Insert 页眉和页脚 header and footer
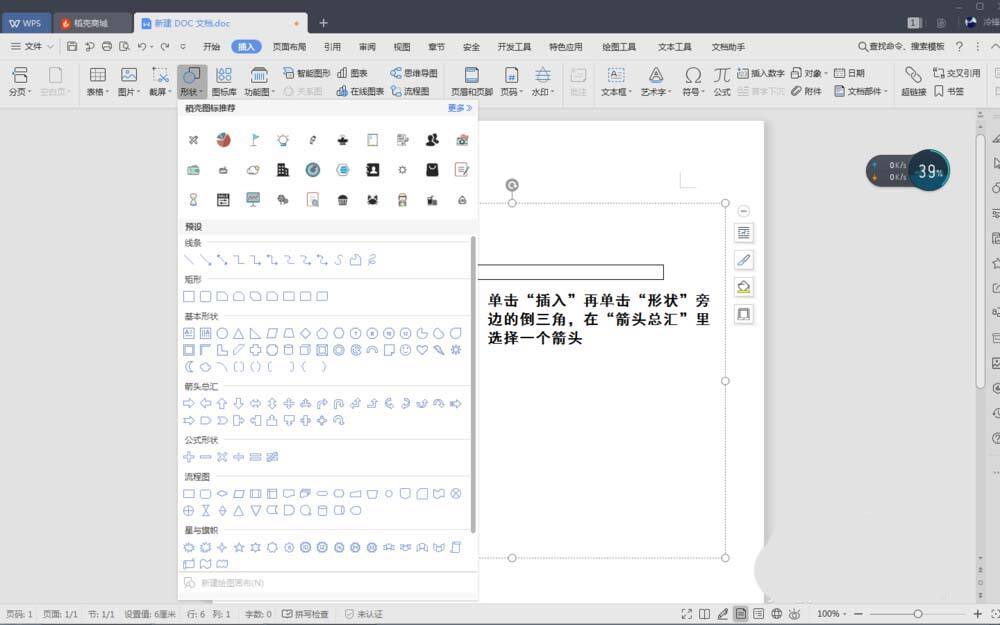Viewport: 1000px width, 625px height. click(x=471, y=80)
